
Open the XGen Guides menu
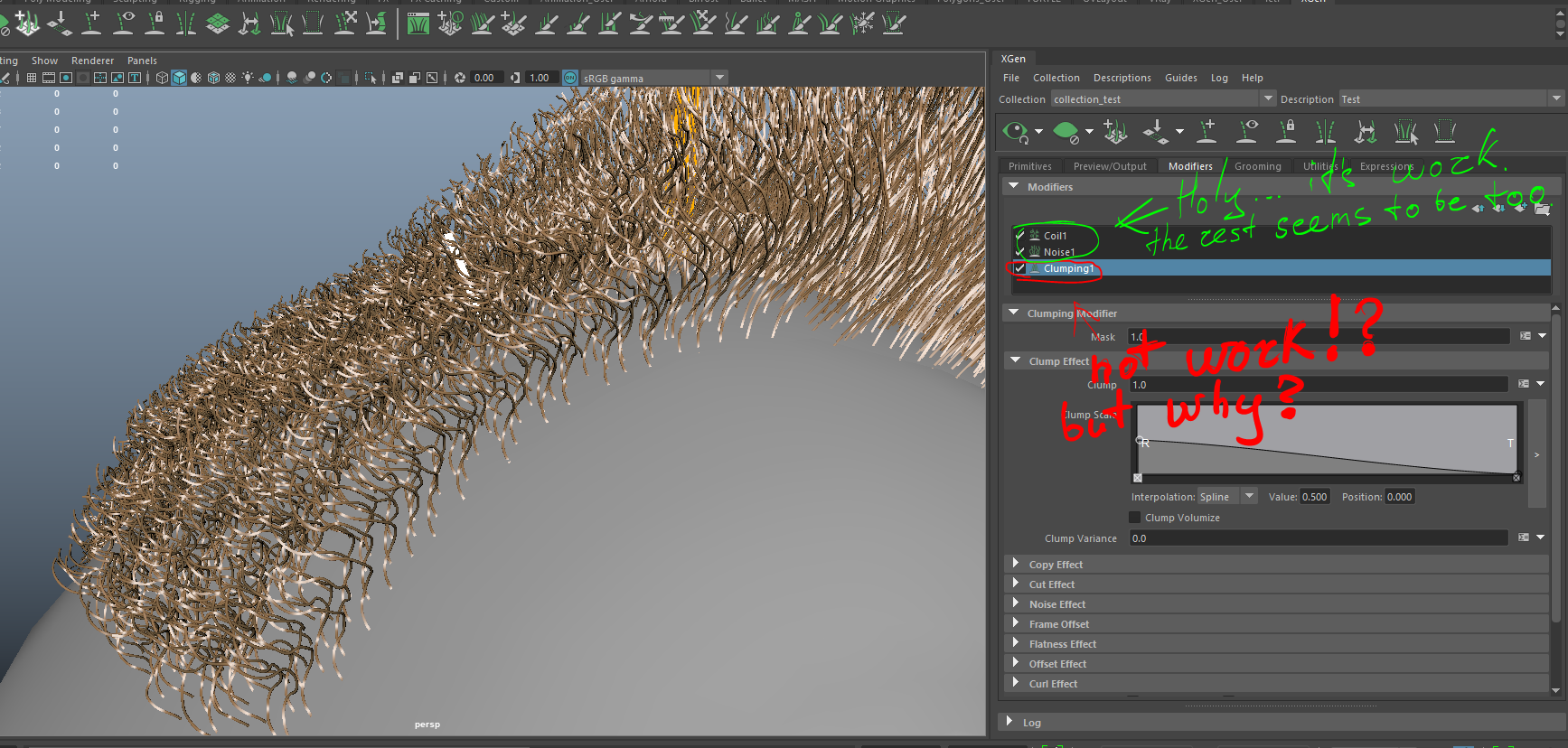[x=1180, y=78]
